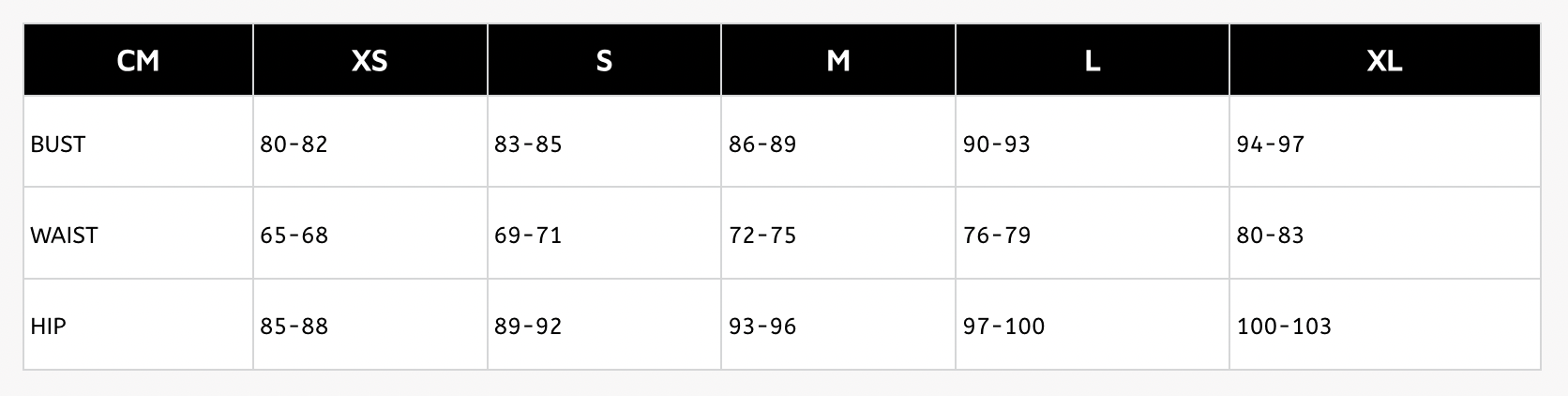Select the M hip value 93-96
Image resolution: width=1568 pixels, height=396 pixels.
[762, 327]
